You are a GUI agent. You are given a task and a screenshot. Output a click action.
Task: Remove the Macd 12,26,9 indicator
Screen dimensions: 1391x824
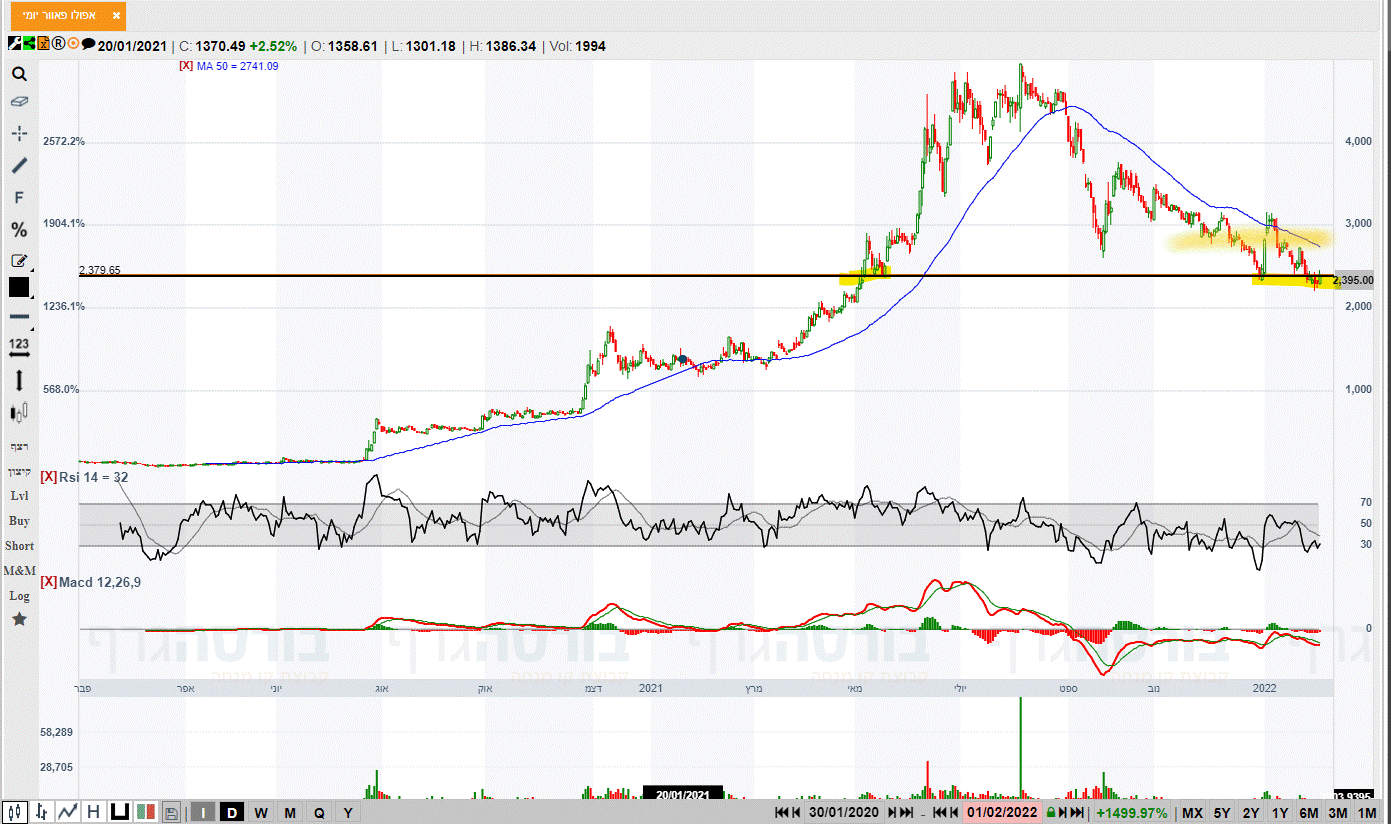(x=47, y=581)
